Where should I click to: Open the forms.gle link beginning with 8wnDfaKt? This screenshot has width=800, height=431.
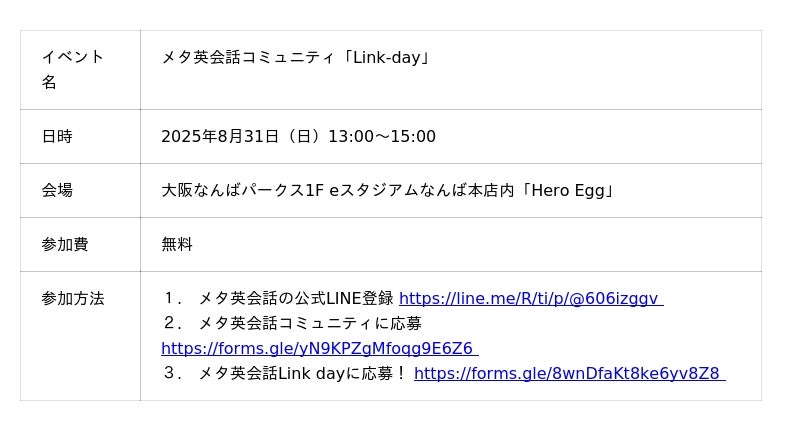click(568, 373)
